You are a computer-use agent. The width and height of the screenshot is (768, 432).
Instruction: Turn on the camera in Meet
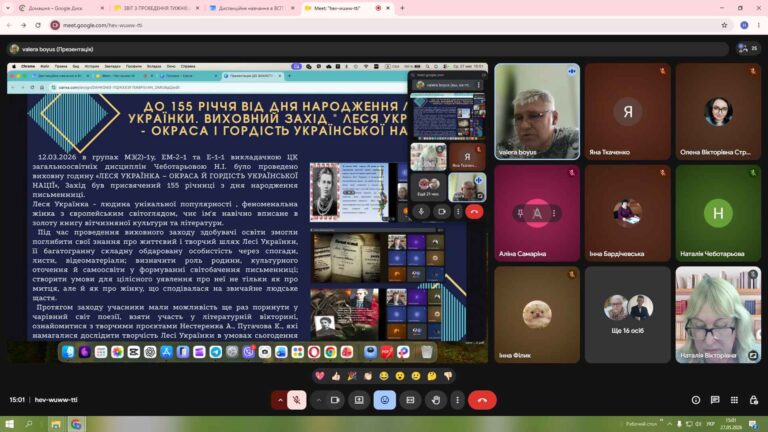coord(335,400)
